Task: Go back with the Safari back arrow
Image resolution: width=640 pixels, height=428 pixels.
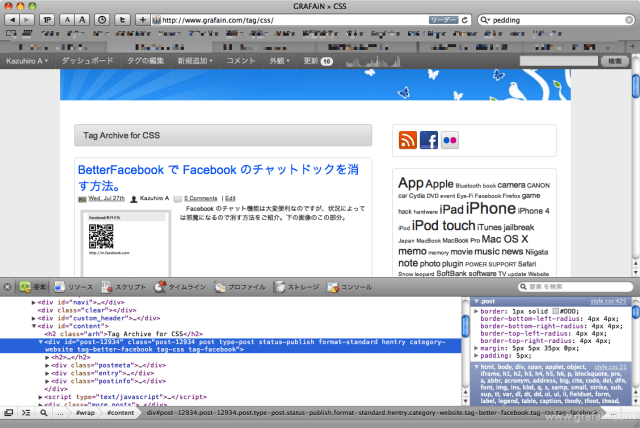Action: click(x=12, y=20)
